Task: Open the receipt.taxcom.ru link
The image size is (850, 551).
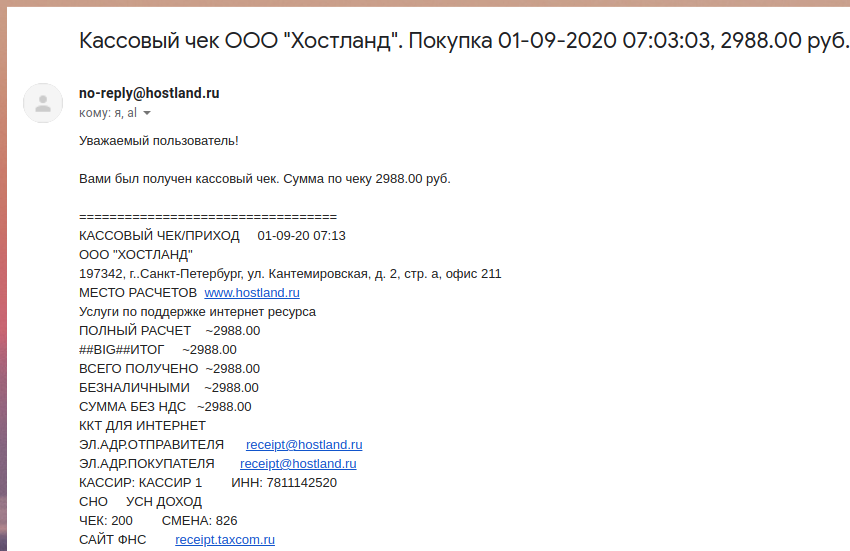Action: point(225,540)
